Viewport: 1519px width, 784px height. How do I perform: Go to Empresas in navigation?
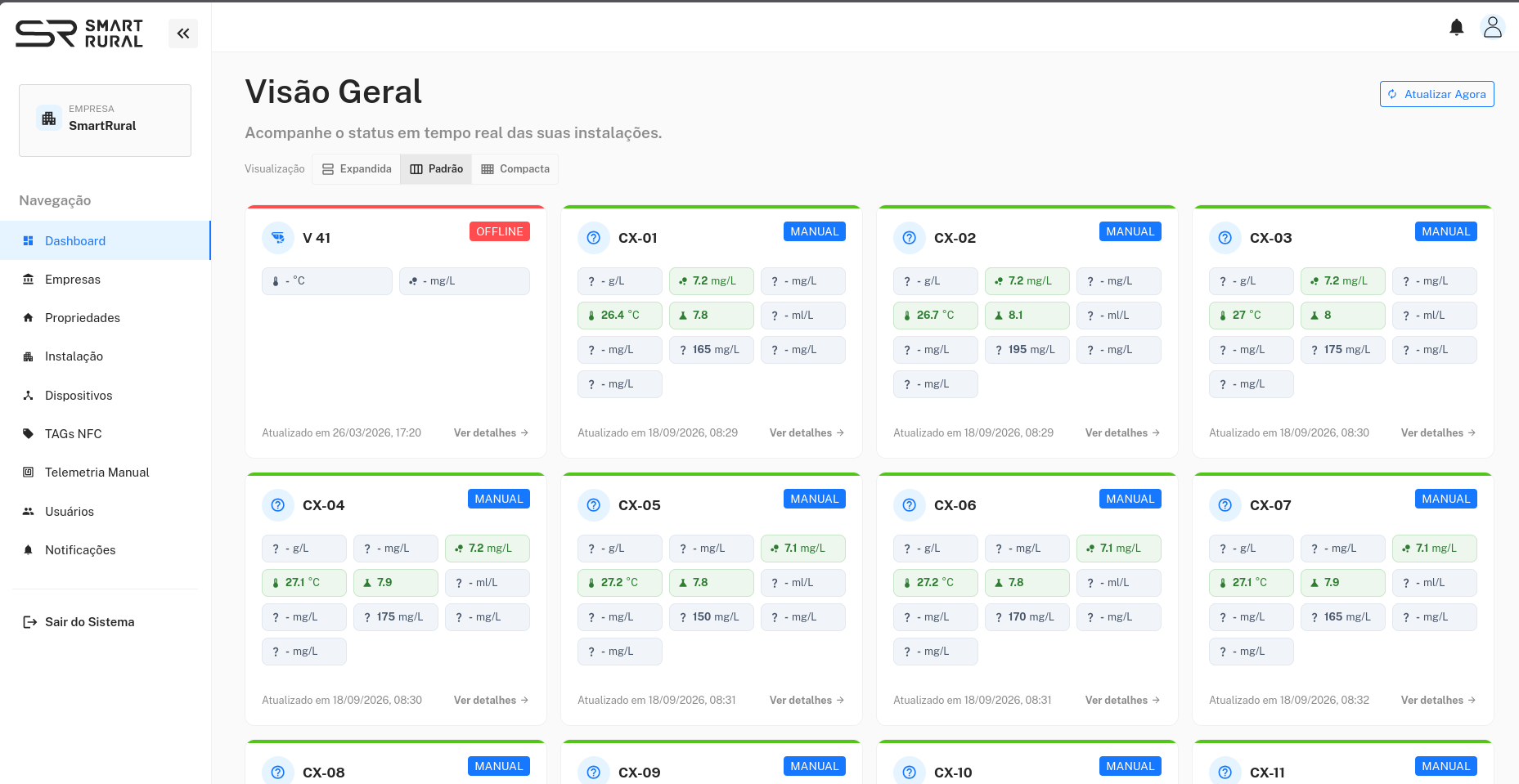click(x=106, y=279)
